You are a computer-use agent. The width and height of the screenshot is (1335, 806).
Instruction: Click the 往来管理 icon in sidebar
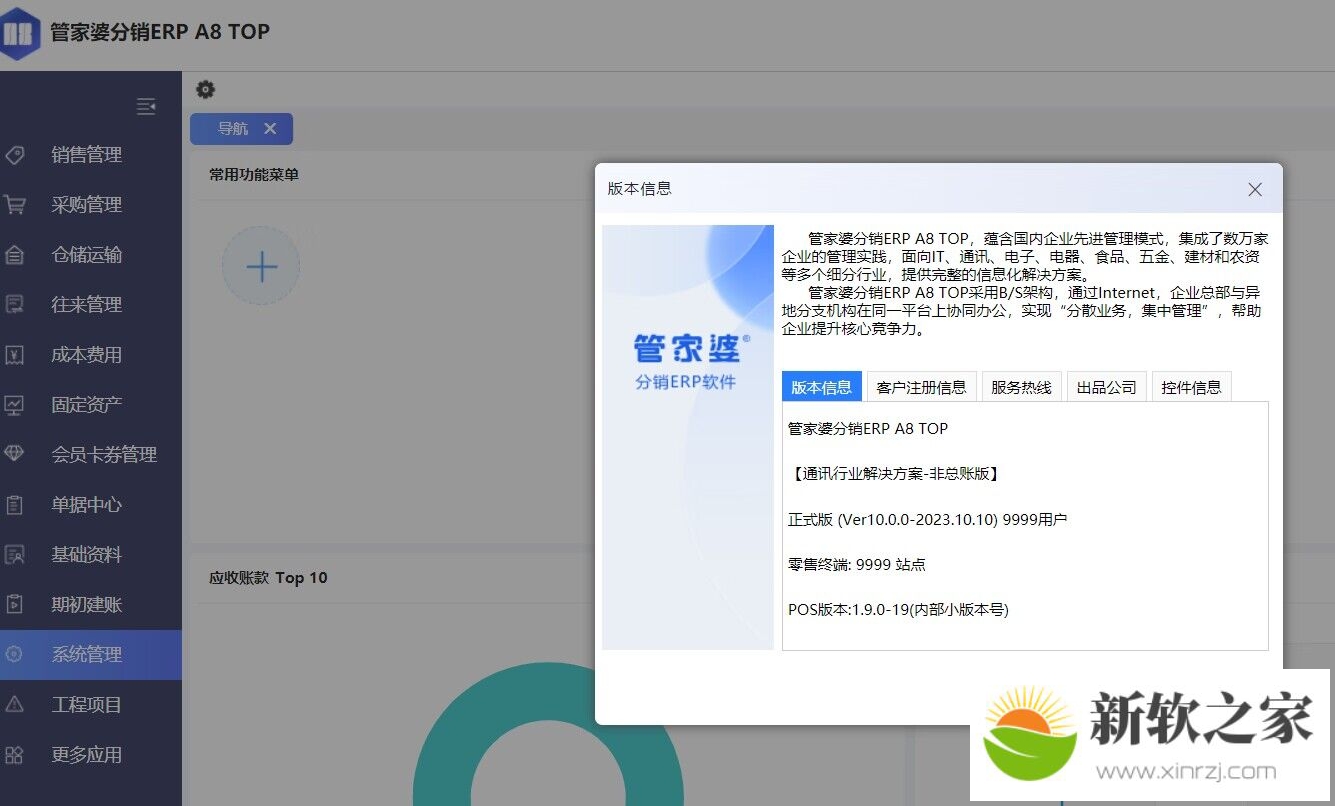click(14, 305)
